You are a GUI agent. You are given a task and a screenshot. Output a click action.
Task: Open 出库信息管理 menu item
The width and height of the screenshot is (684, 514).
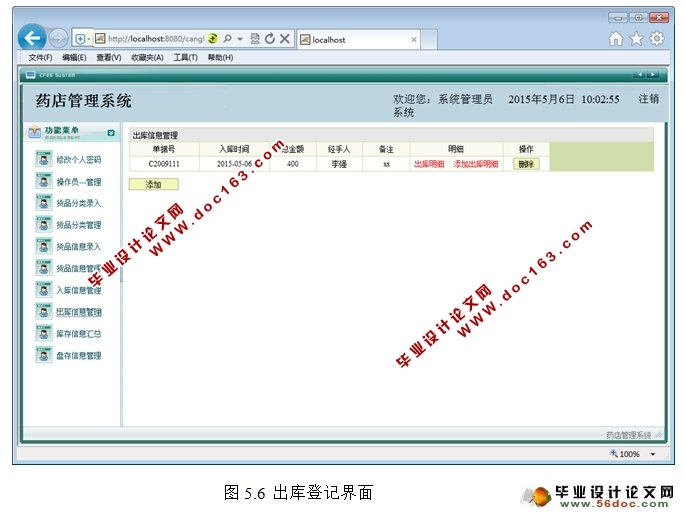tap(79, 312)
